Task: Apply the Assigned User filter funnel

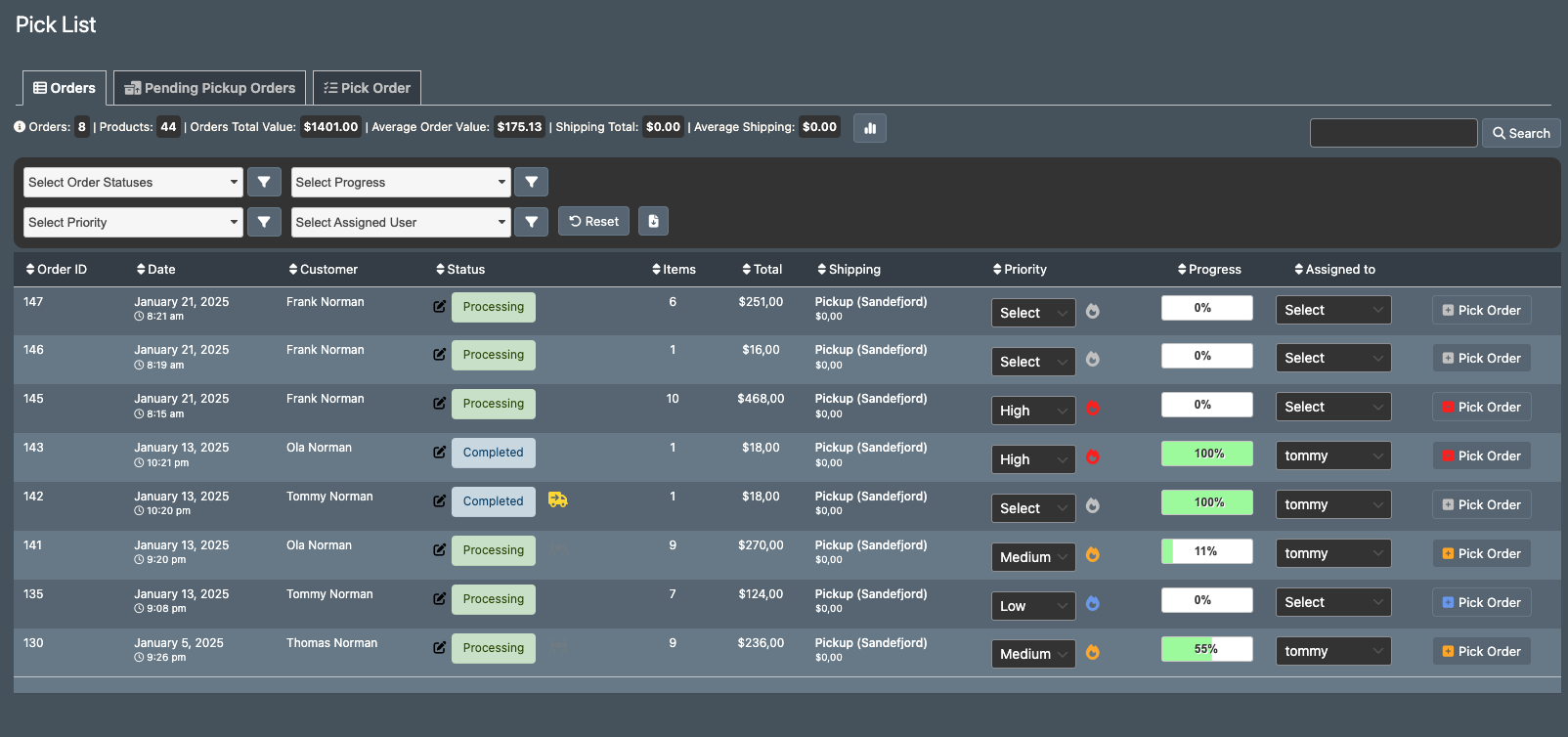Action: point(531,222)
